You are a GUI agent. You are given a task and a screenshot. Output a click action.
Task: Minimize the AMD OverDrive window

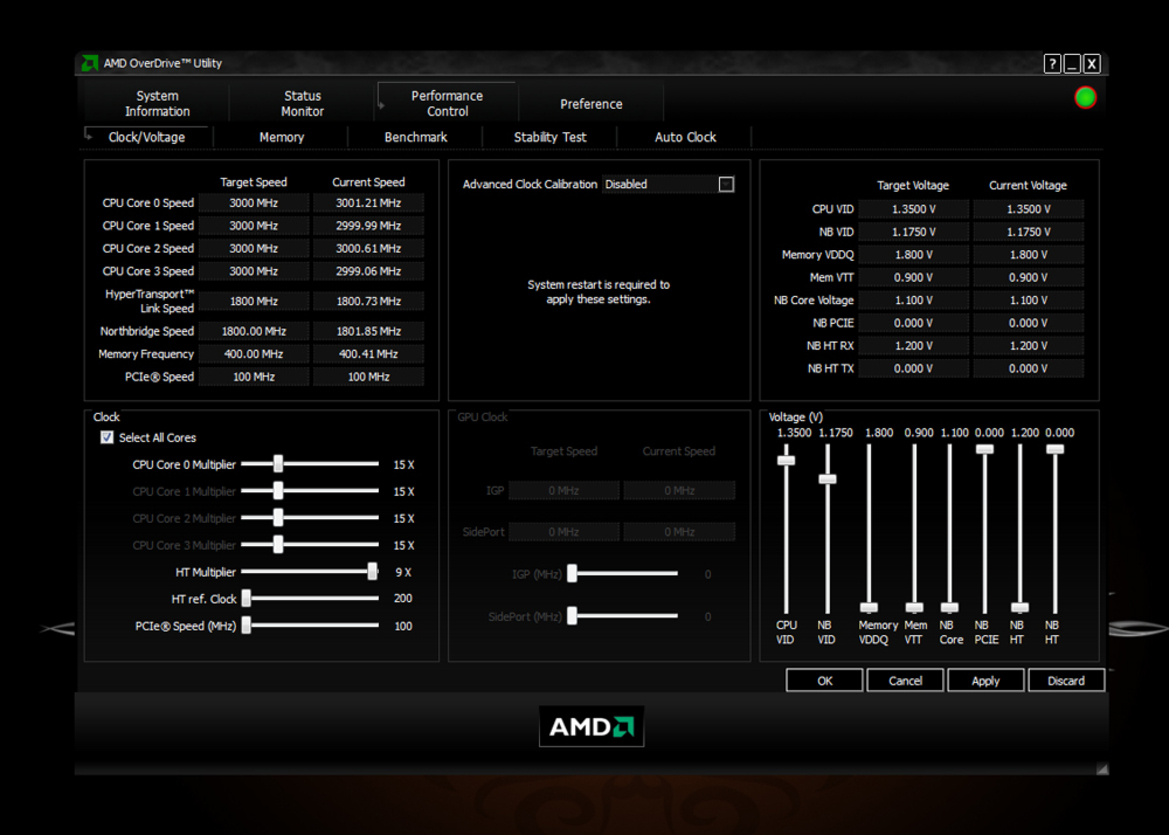pos(1072,64)
